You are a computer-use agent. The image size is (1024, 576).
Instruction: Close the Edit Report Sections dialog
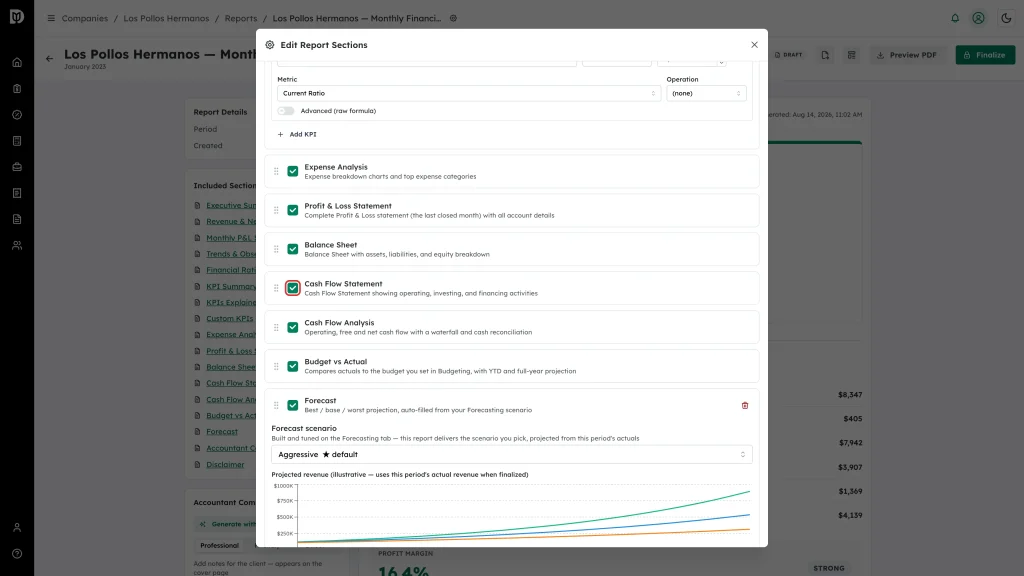point(754,45)
